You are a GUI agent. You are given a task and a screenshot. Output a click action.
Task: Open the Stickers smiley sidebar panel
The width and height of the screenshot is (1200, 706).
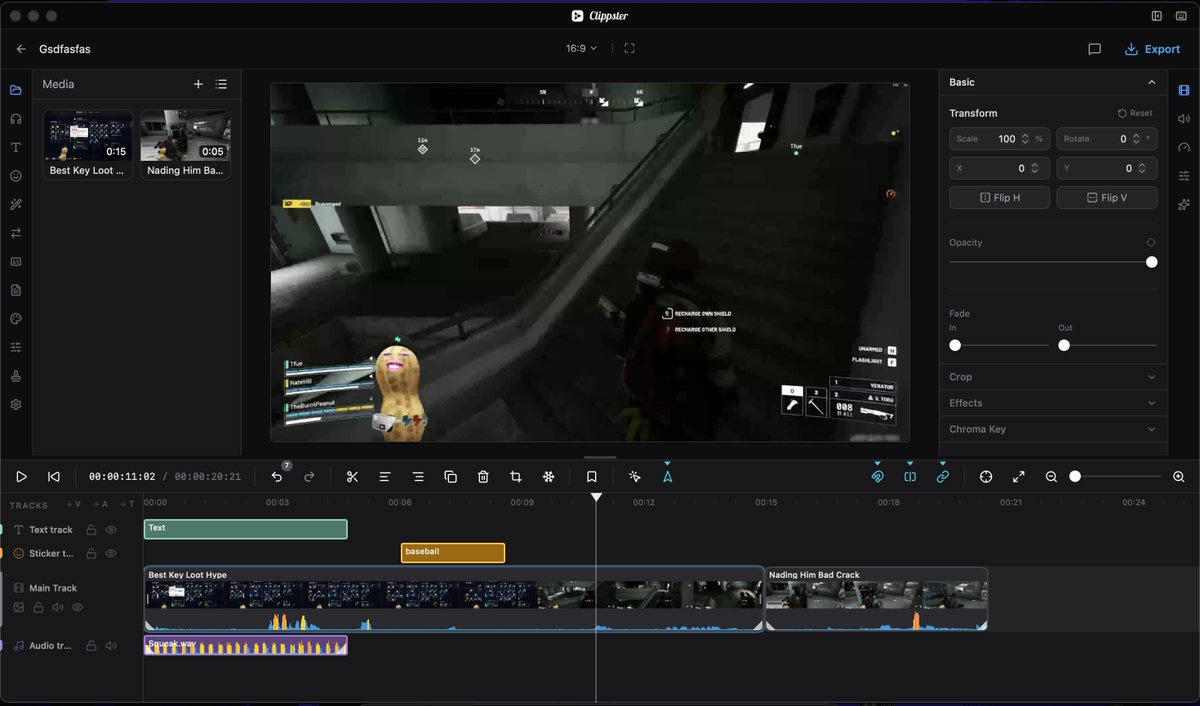(x=16, y=176)
